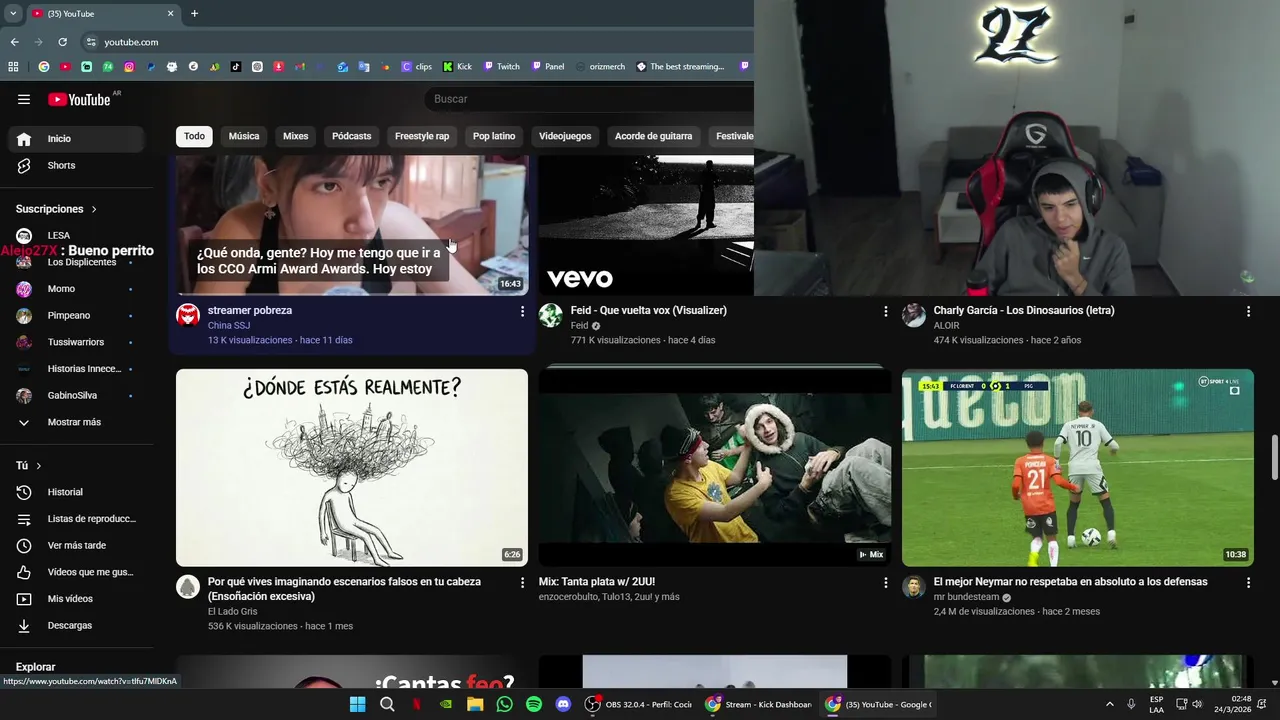Viewport: 1280px width, 720px height.
Task: Open options menu for El mejor Neymar video
Action: pos(1248,582)
